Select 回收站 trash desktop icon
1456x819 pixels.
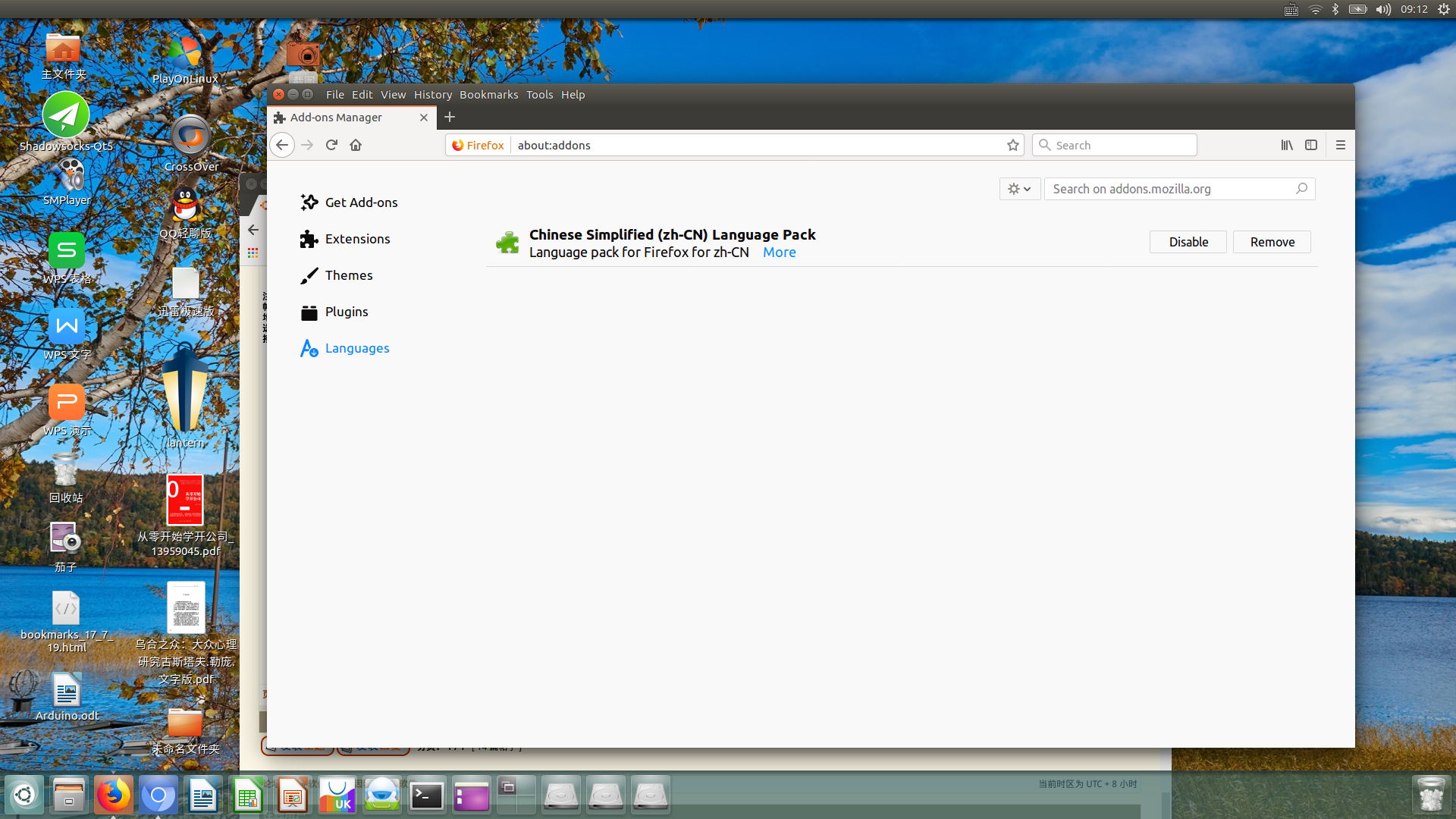tap(66, 478)
